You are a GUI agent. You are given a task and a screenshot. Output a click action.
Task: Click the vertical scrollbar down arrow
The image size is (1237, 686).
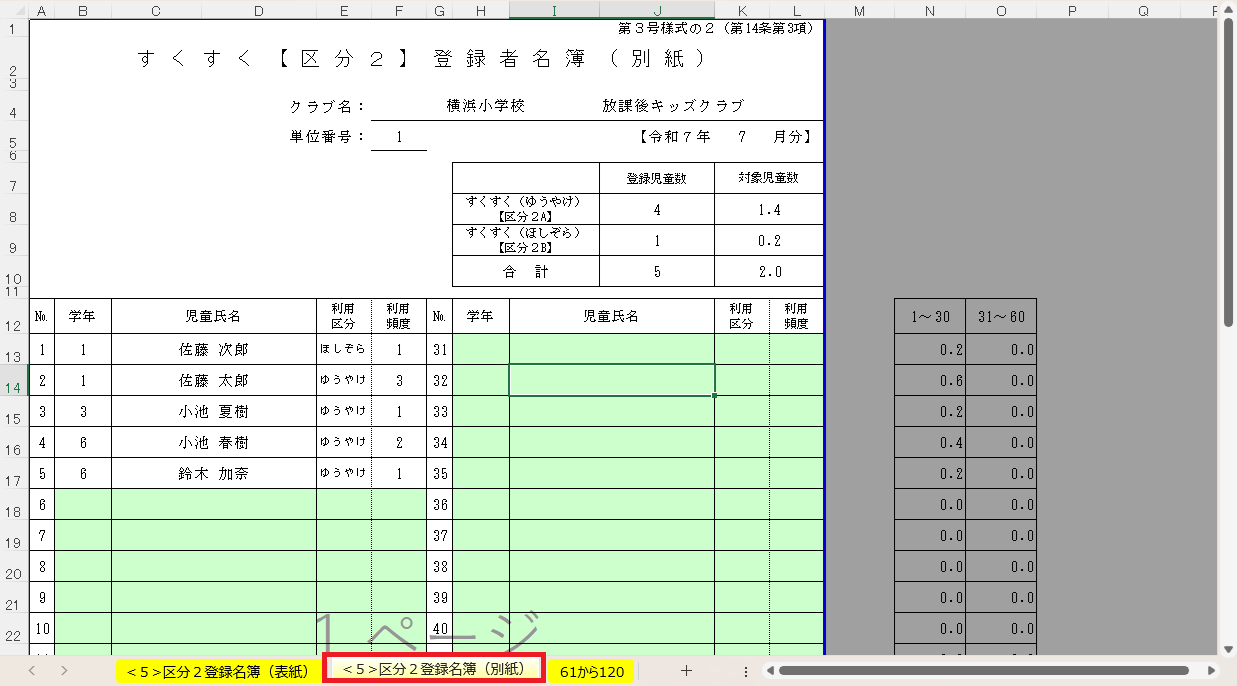point(1228,648)
